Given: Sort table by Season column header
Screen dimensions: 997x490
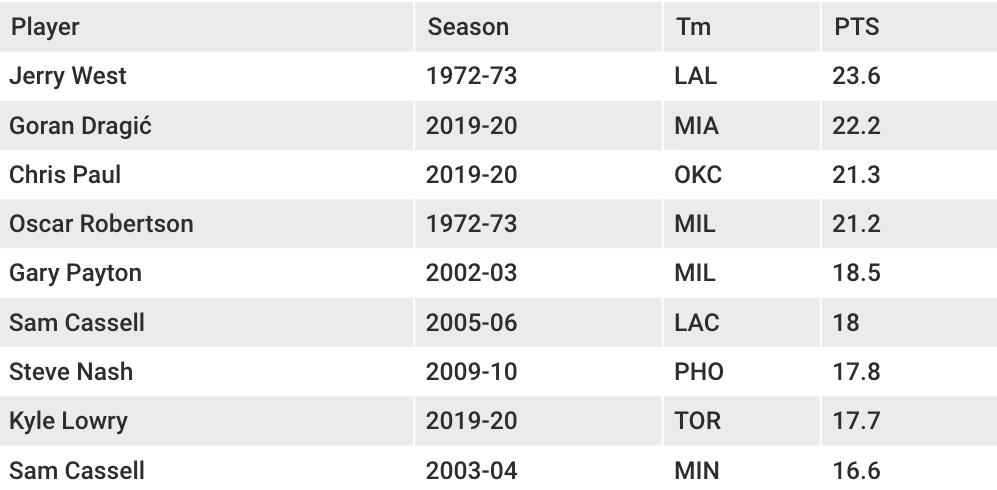Looking at the screenshot, I should pos(468,27).
